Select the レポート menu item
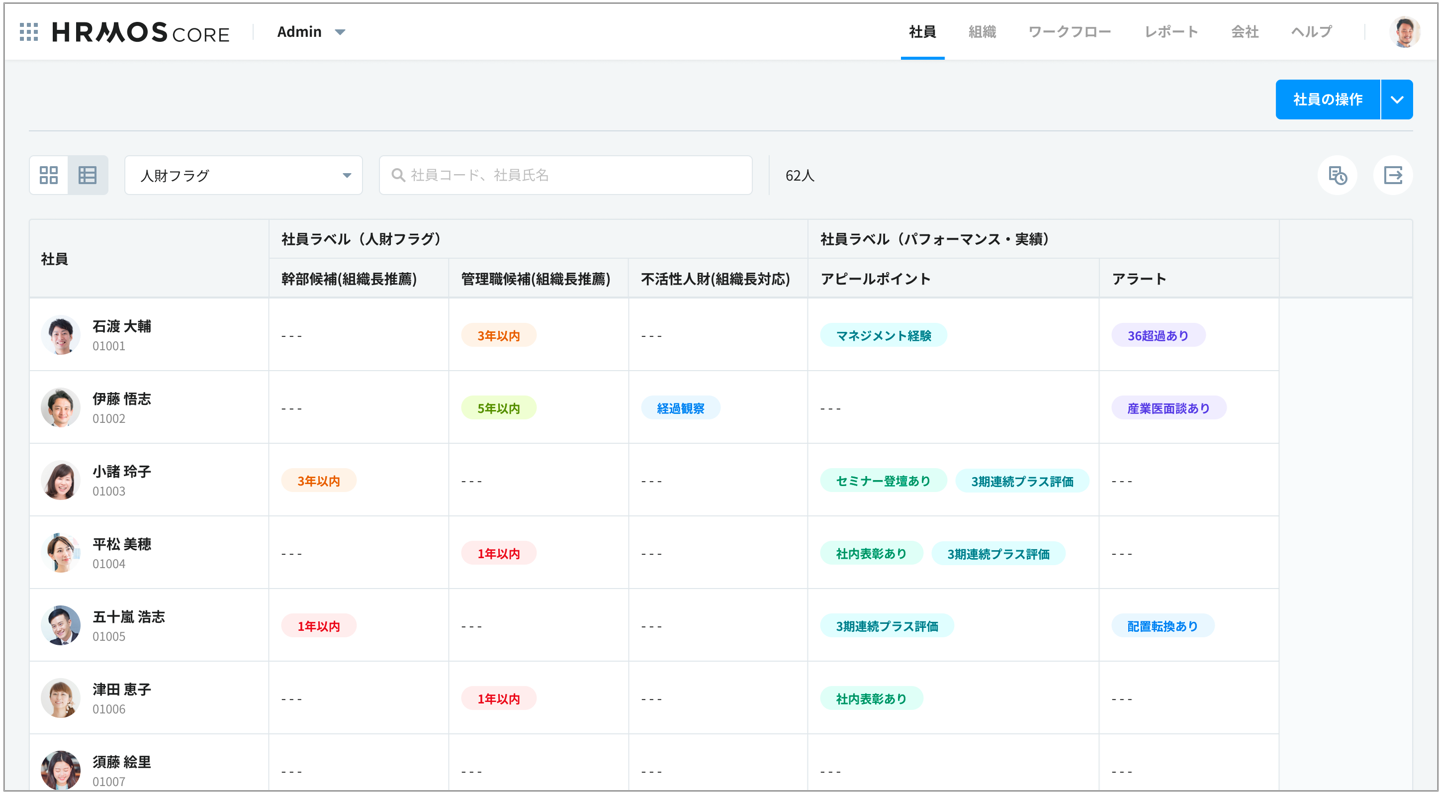The height and width of the screenshot is (793, 1440). click(x=1171, y=32)
